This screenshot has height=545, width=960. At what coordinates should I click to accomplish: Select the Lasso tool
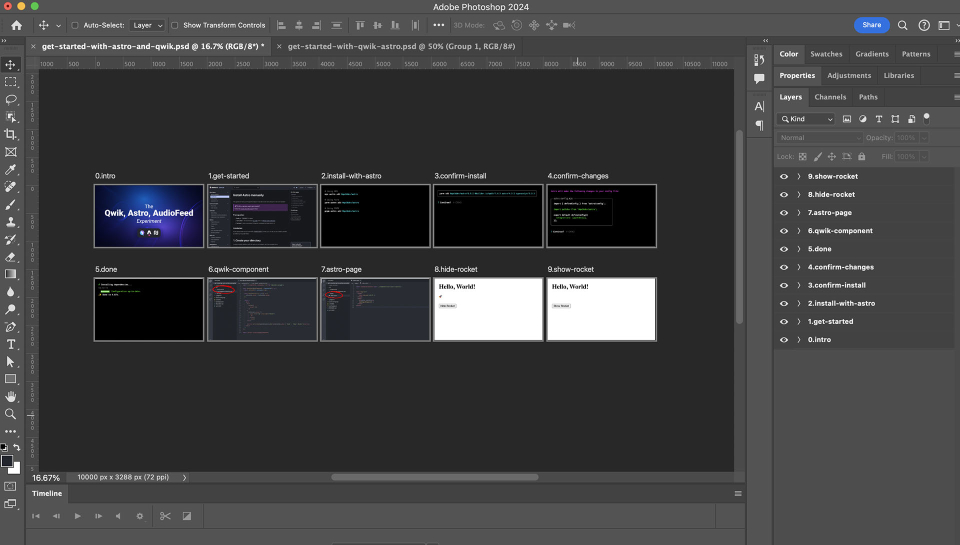point(10,99)
